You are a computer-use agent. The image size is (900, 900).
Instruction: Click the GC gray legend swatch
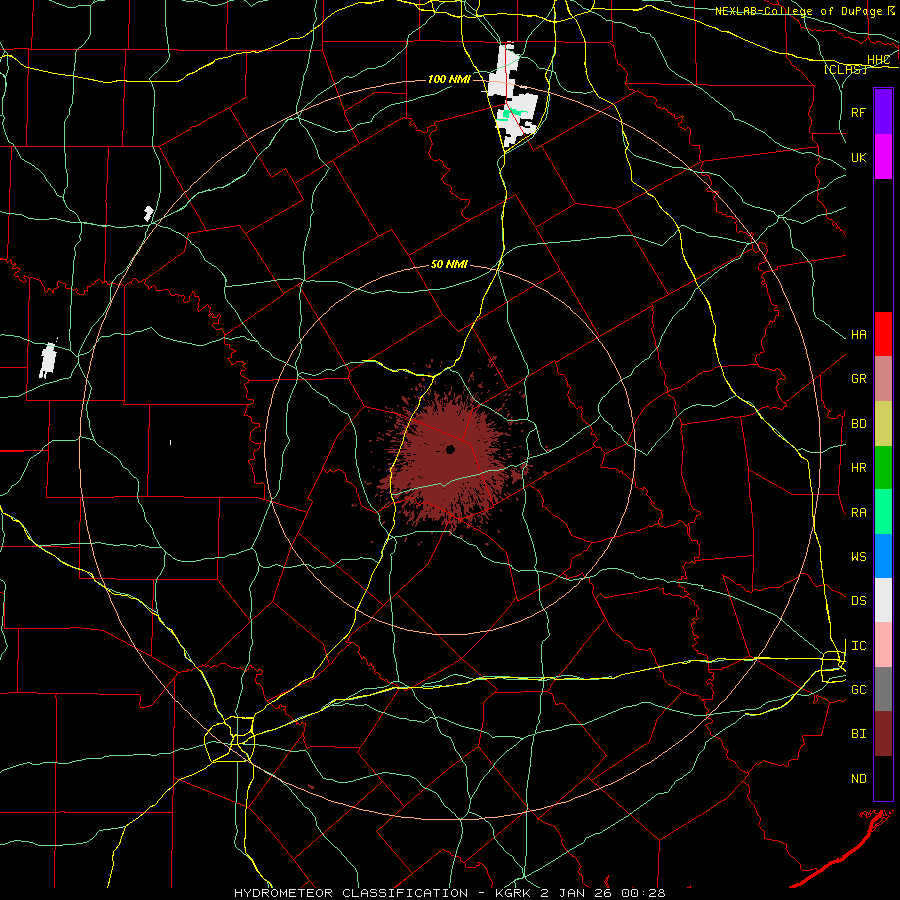(883, 689)
